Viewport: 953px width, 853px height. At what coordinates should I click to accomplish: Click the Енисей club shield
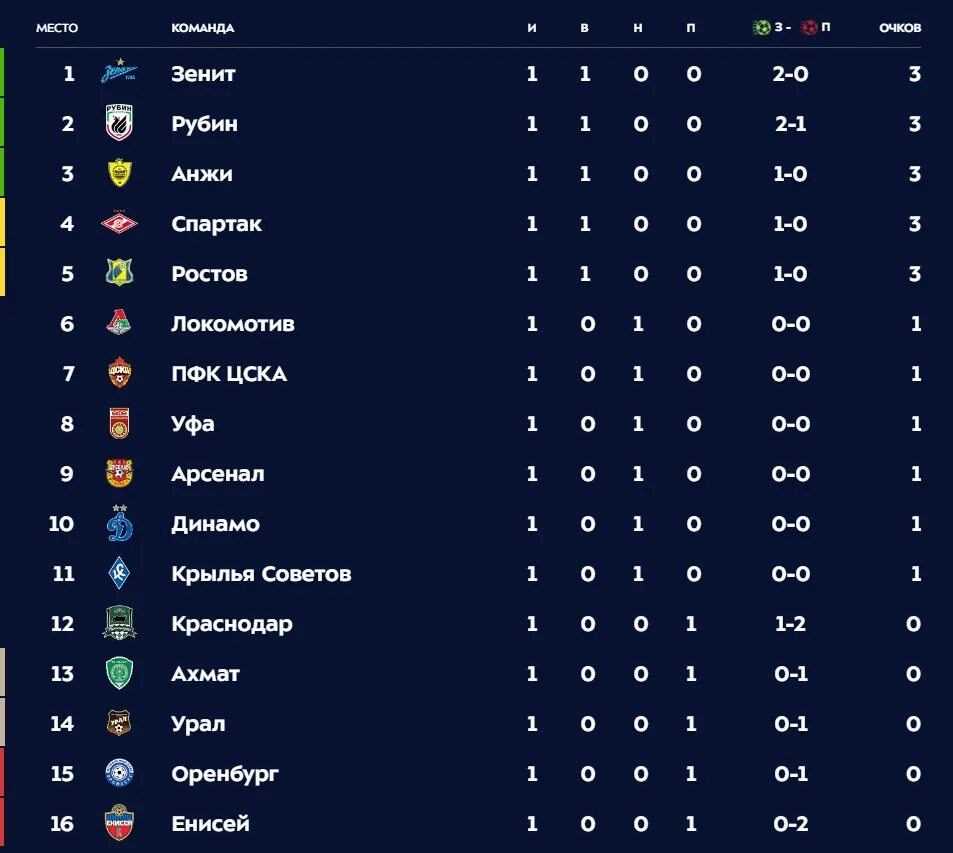coord(120,824)
